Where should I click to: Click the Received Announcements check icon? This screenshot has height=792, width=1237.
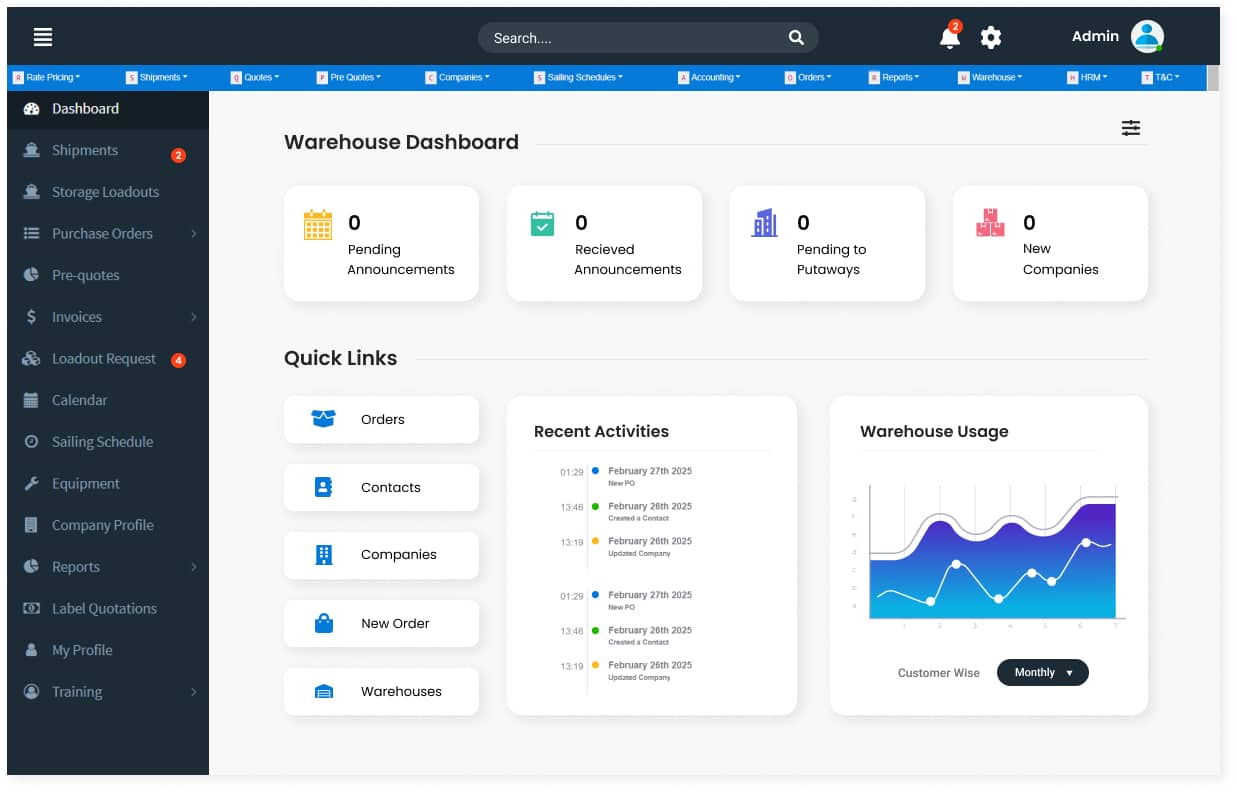click(x=542, y=224)
